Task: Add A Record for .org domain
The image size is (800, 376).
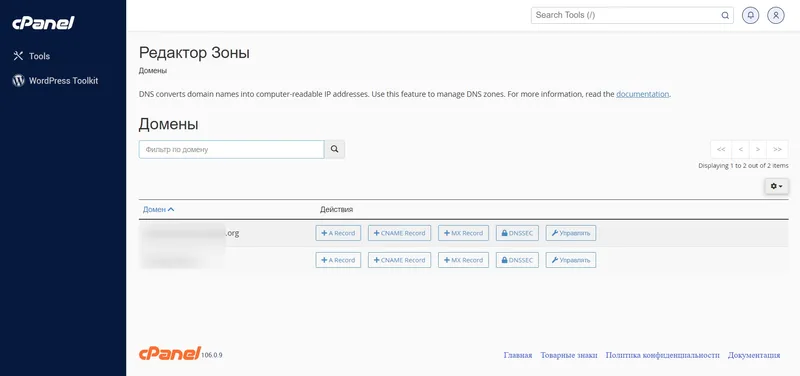Action: point(338,233)
